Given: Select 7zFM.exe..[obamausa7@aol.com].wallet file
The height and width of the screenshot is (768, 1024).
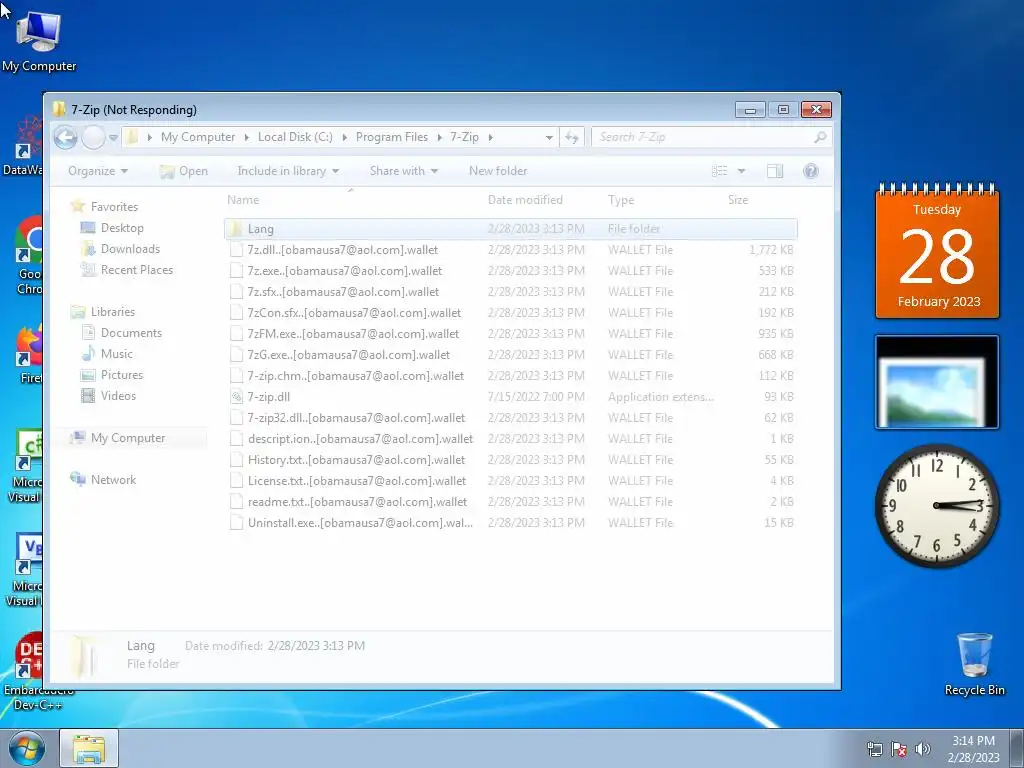Looking at the screenshot, I should coord(511,334).
